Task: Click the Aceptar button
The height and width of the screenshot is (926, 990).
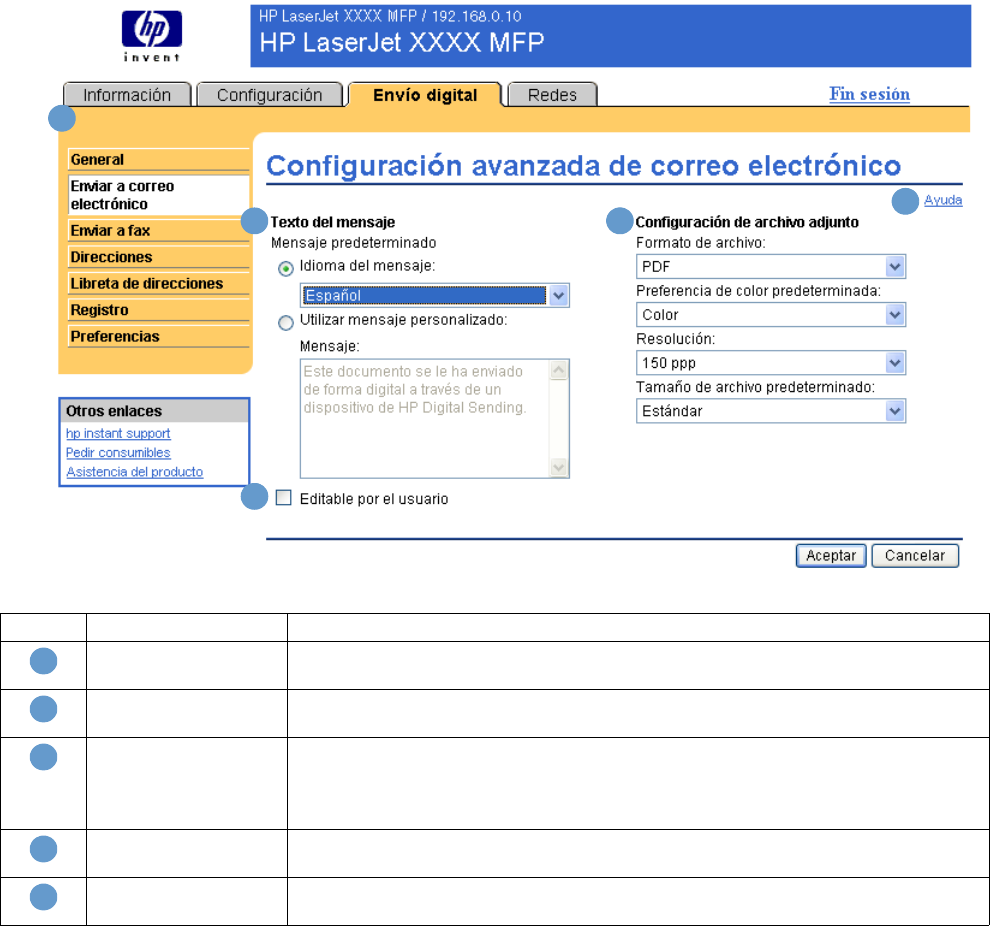Action: click(x=831, y=555)
